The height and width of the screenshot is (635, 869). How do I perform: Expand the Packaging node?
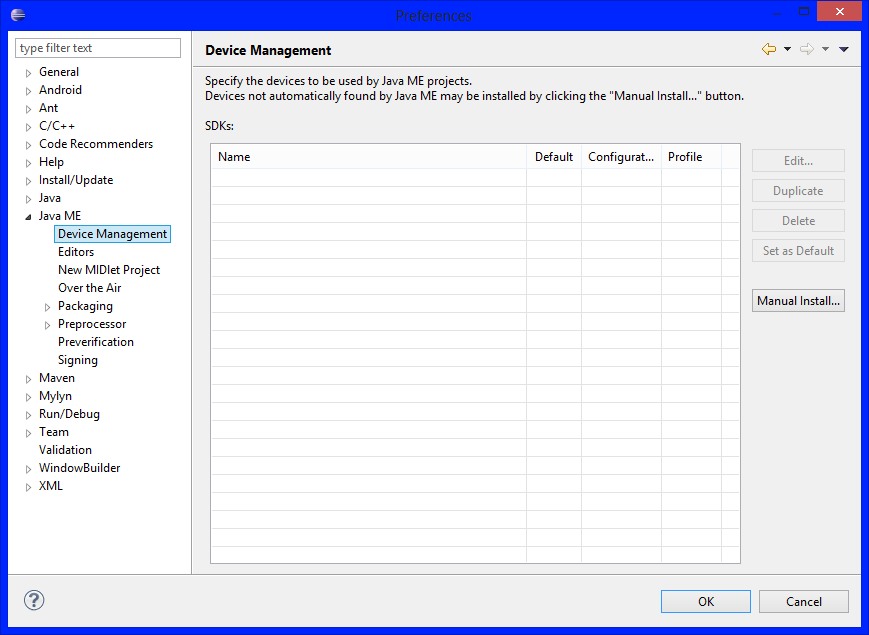(x=46, y=305)
